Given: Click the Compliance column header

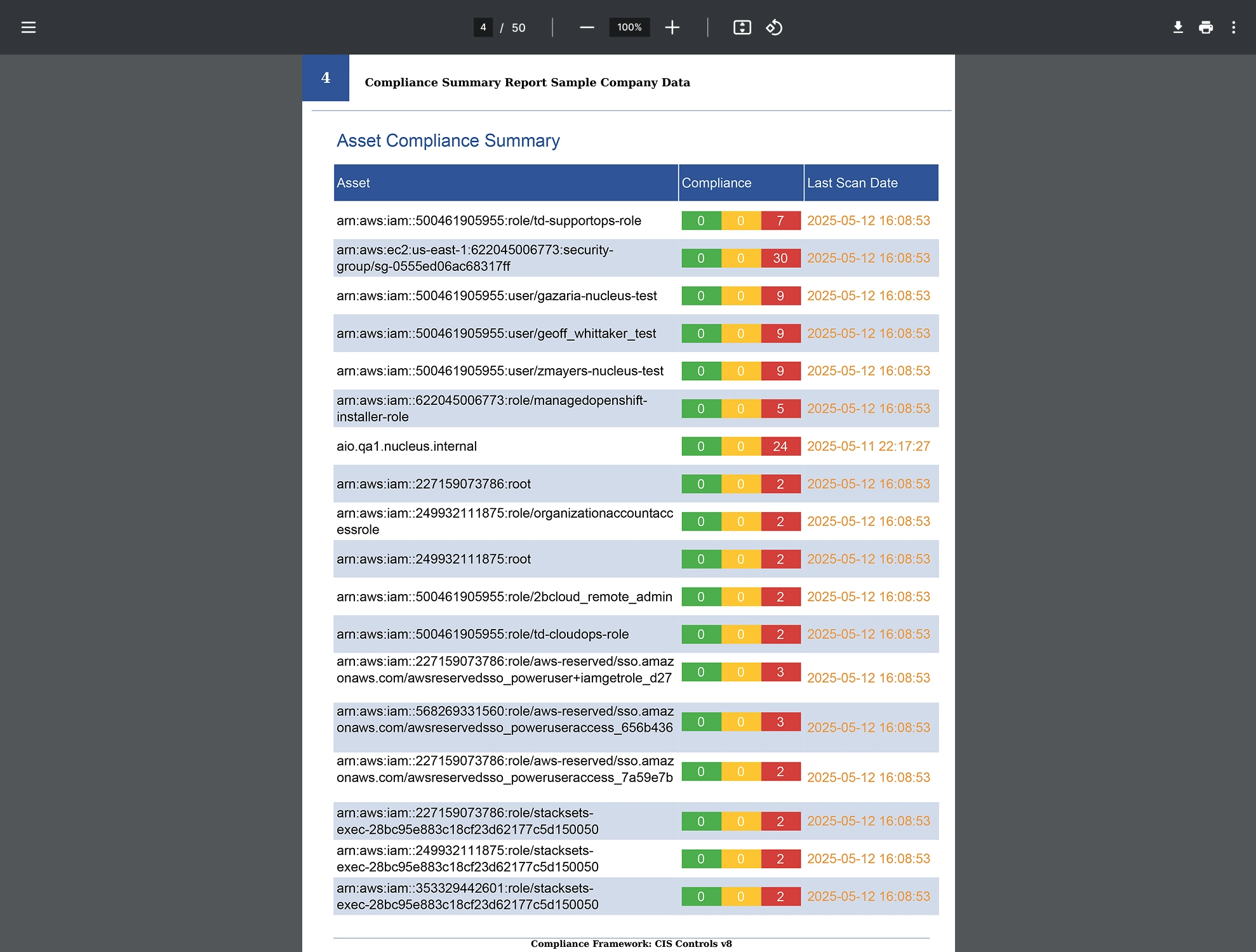Looking at the screenshot, I should click(x=716, y=183).
